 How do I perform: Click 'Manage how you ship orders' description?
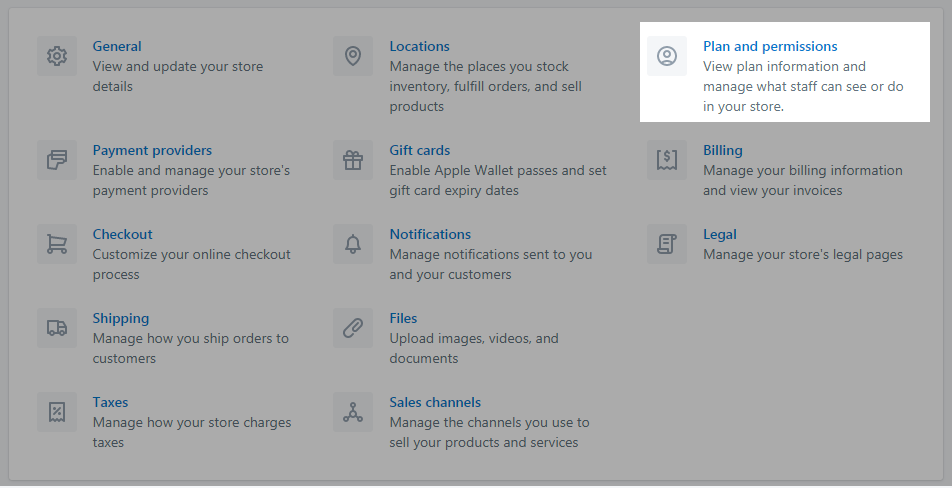click(191, 348)
